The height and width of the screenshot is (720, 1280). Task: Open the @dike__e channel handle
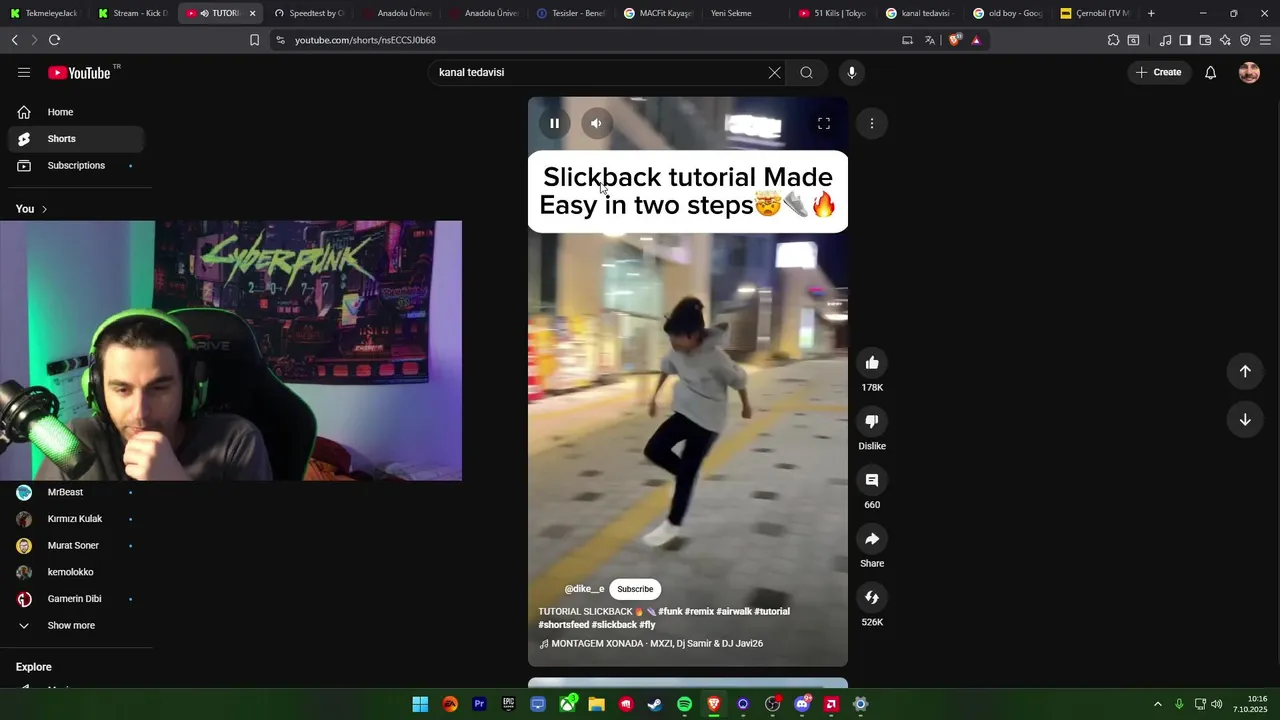(584, 589)
